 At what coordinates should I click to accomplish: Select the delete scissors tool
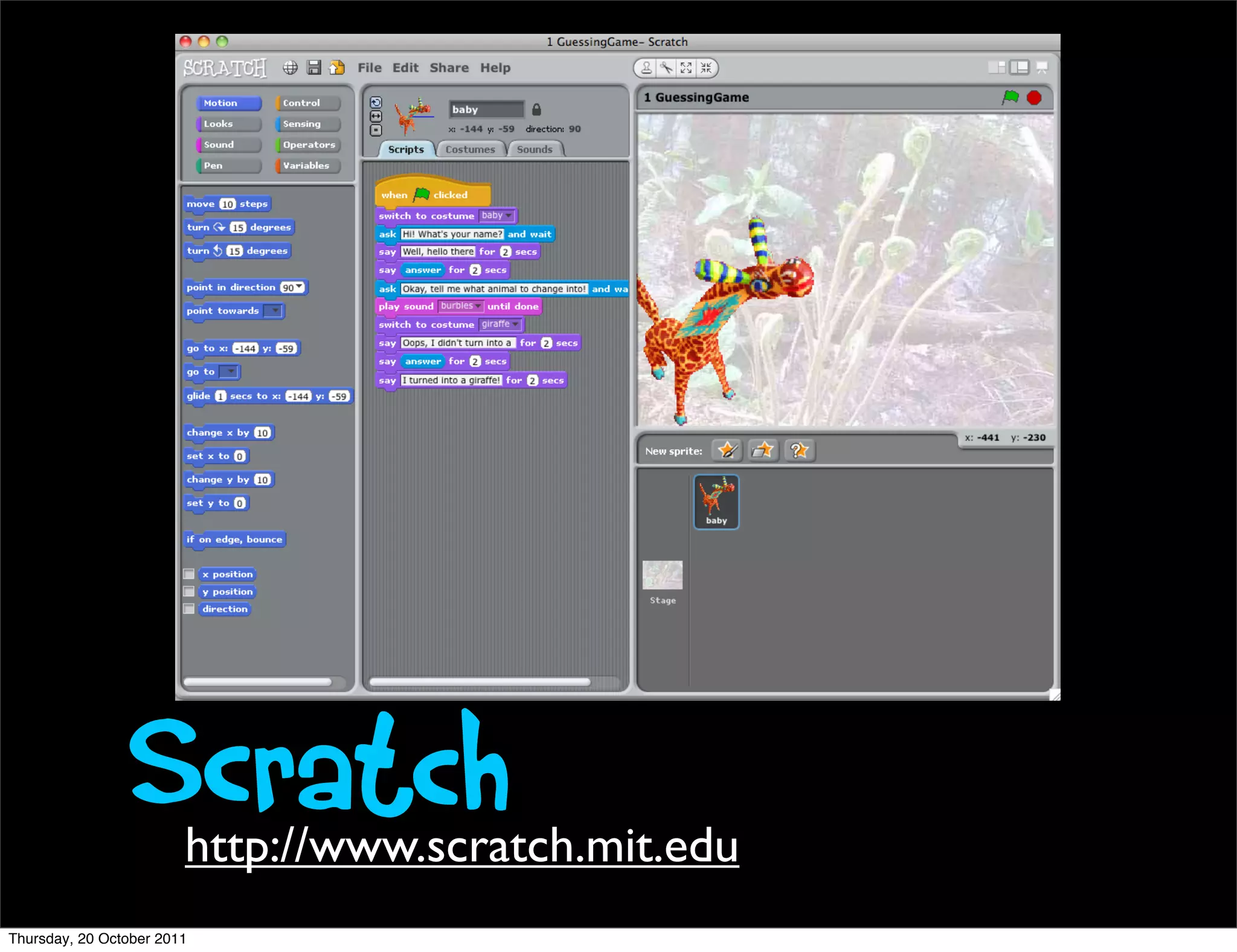[666, 68]
